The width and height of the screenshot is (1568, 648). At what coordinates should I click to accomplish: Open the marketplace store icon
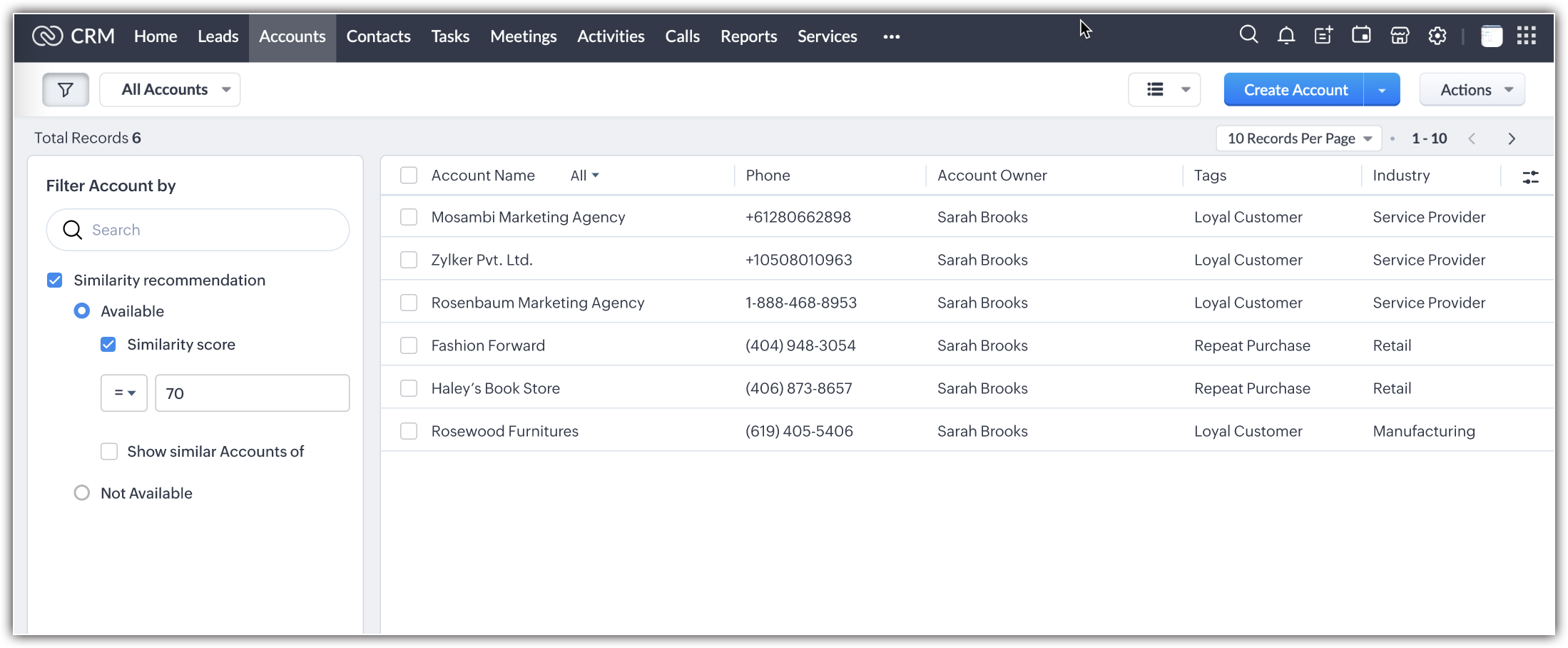[1400, 36]
